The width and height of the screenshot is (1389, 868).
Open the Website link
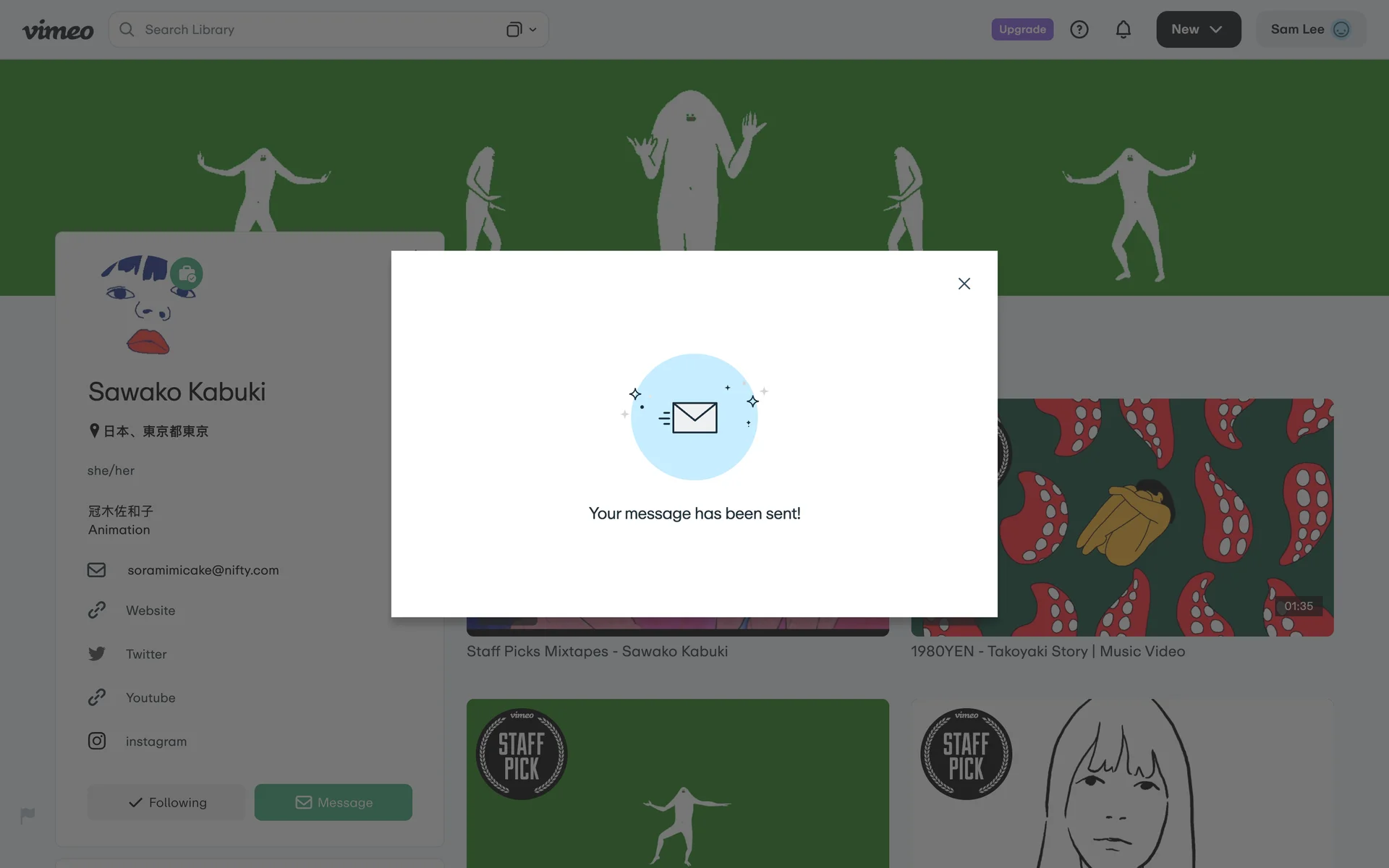[x=150, y=610]
